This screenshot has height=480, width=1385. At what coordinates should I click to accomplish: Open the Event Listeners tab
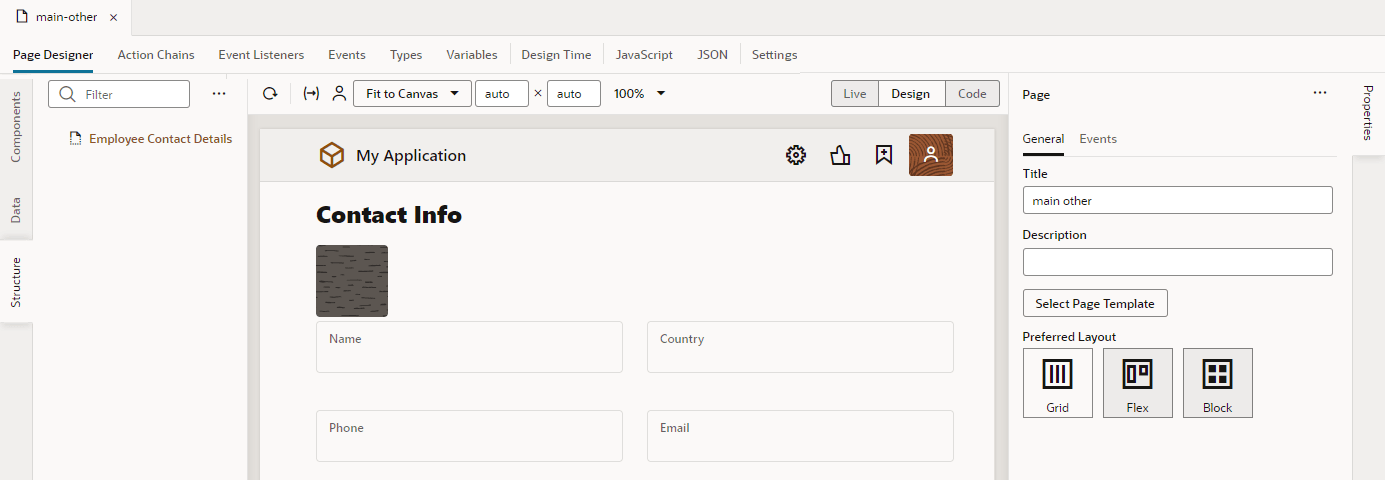261,55
